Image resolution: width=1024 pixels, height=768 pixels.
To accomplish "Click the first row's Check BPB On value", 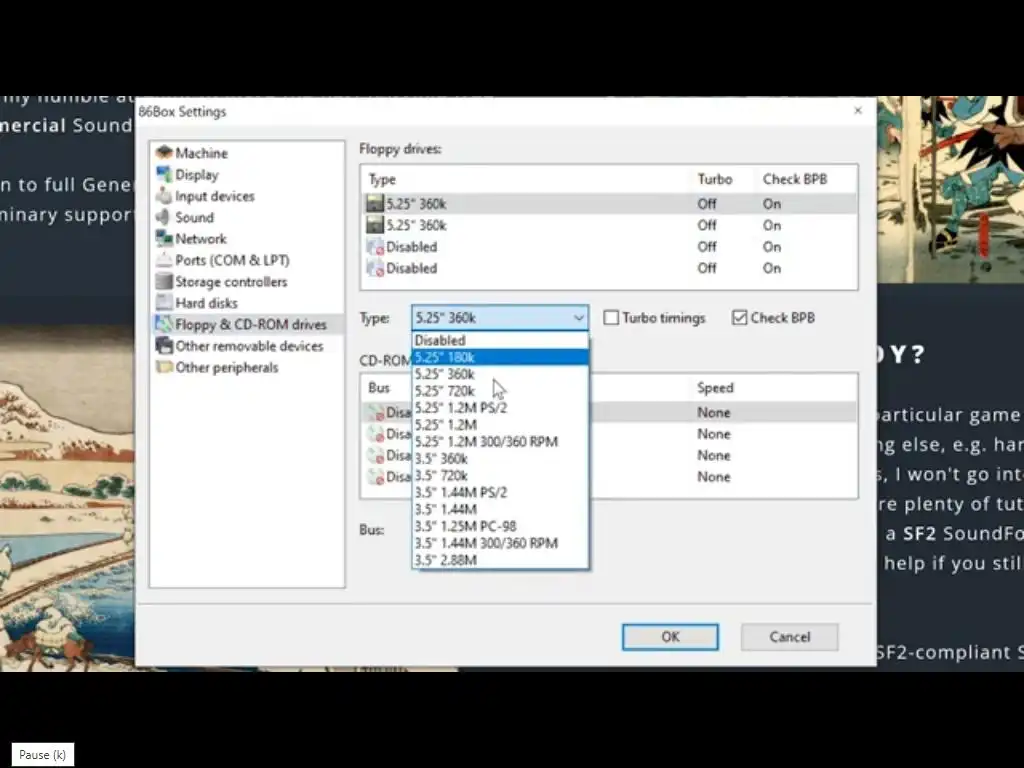I will tap(772, 204).
